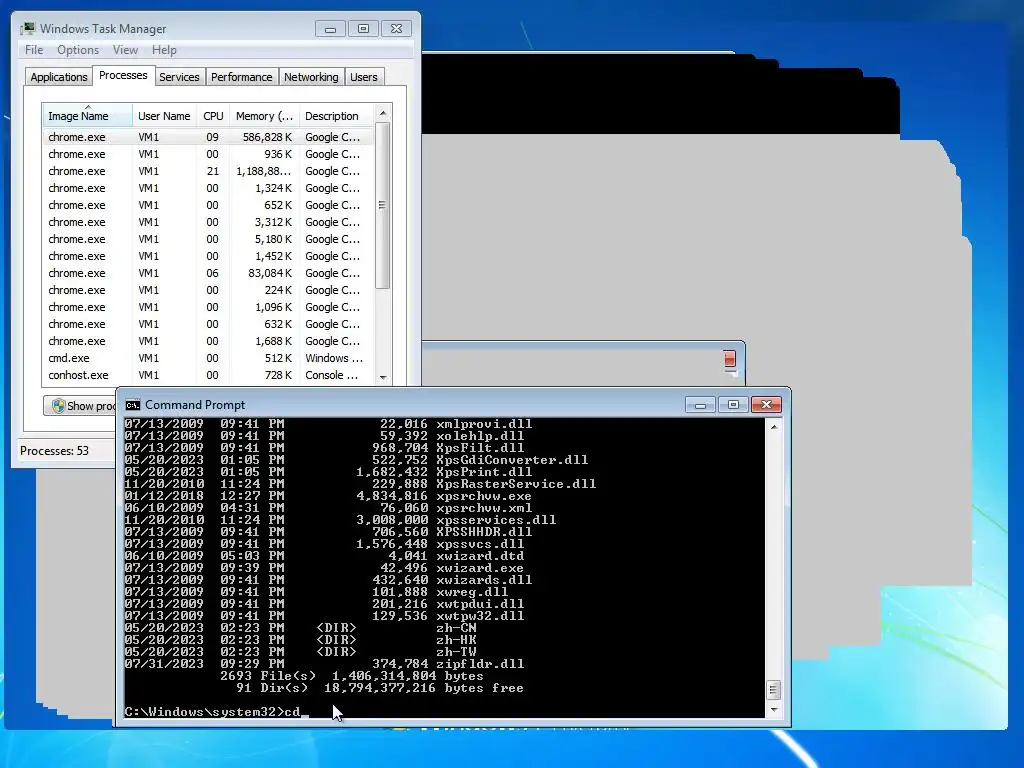Viewport: 1024px width, 768px height.
Task: Click the '2693 File(s)' summary line
Action: click(352, 676)
